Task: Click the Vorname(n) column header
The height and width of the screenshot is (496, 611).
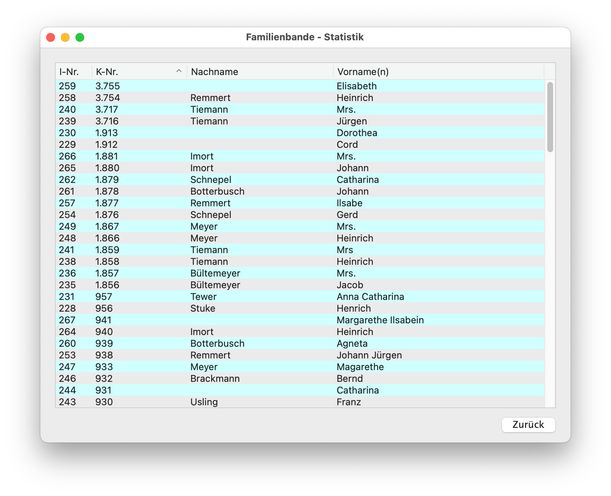Action: pyautogui.click(x=436, y=72)
